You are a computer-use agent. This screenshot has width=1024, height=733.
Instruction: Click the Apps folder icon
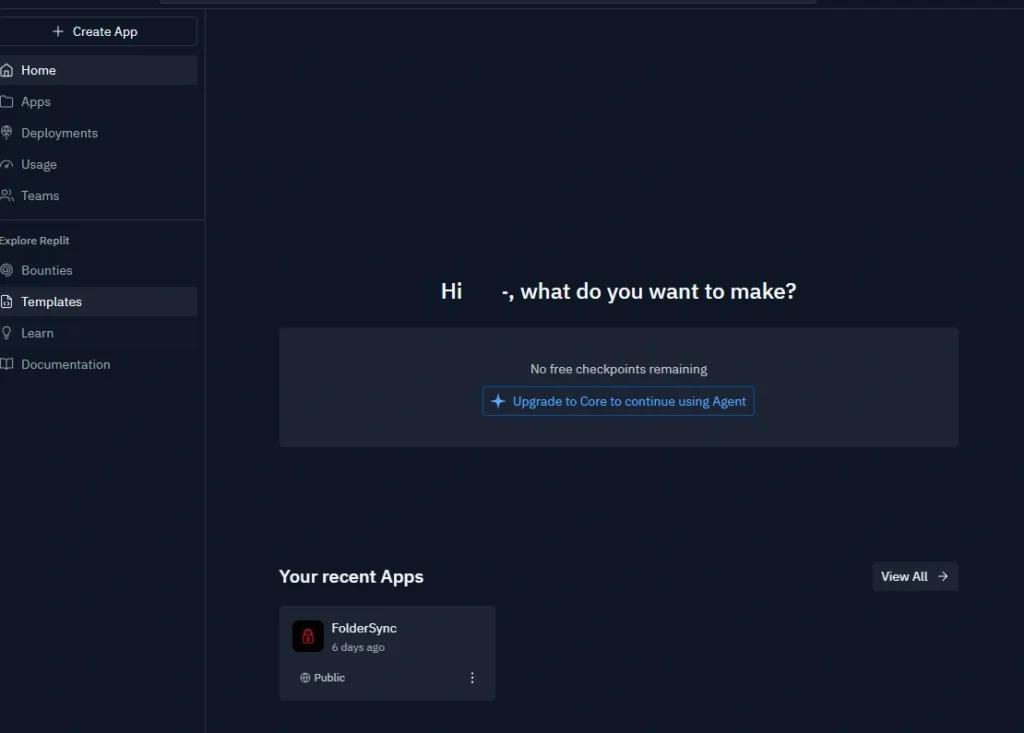(x=7, y=101)
